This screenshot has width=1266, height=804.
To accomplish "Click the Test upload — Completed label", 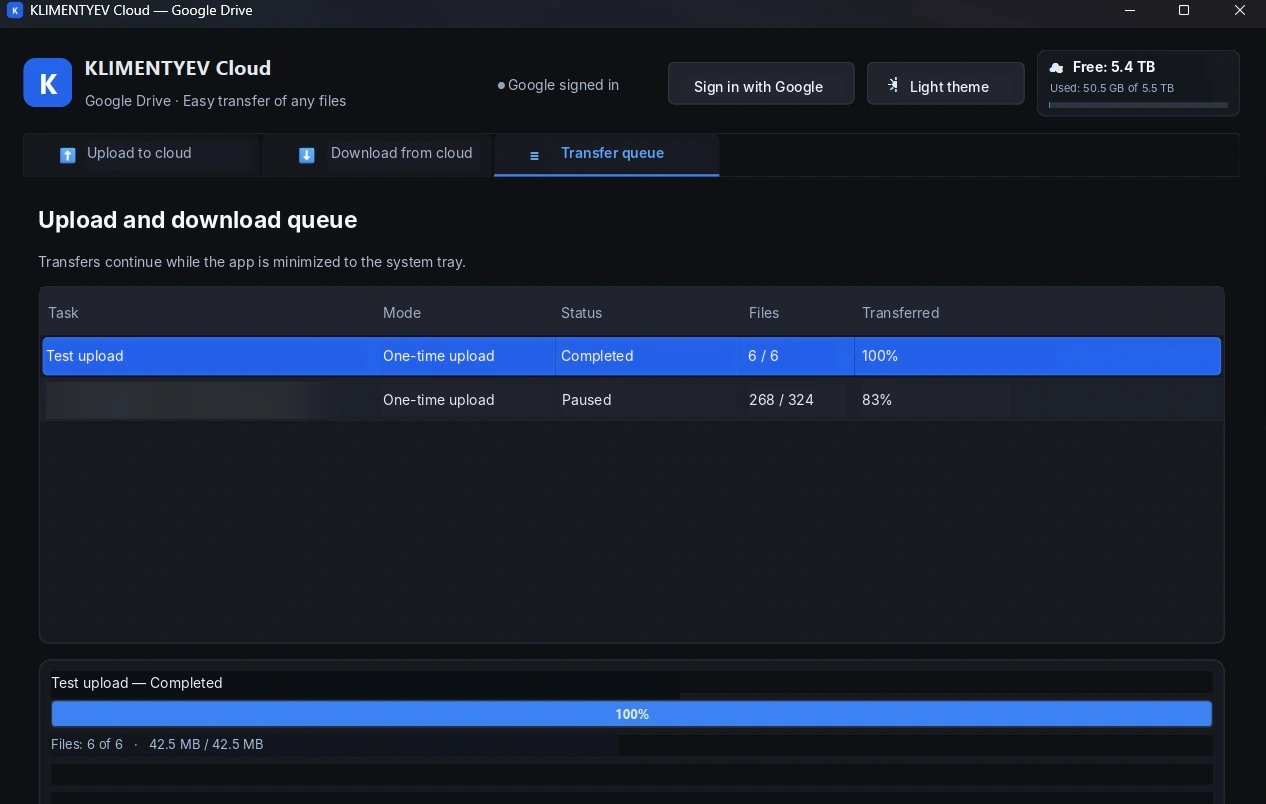I will click(x=137, y=683).
